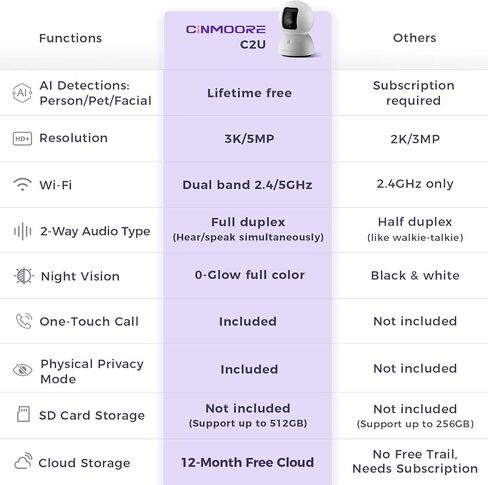Select the Functions column header
Screen dimensions: 488x485
pos(70,38)
